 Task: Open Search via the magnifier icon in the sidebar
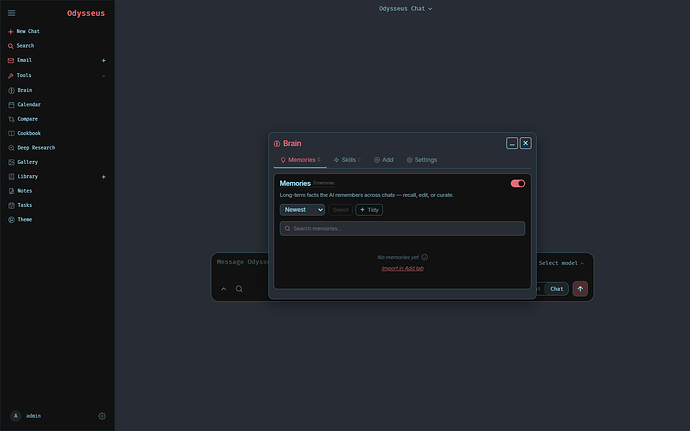click(11, 46)
